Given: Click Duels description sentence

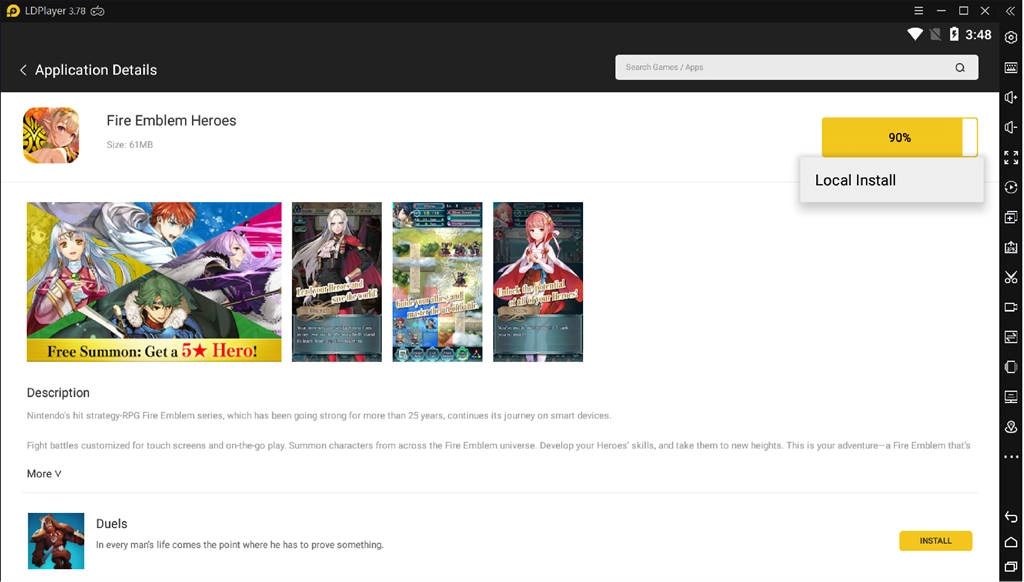Looking at the screenshot, I should tap(240, 545).
